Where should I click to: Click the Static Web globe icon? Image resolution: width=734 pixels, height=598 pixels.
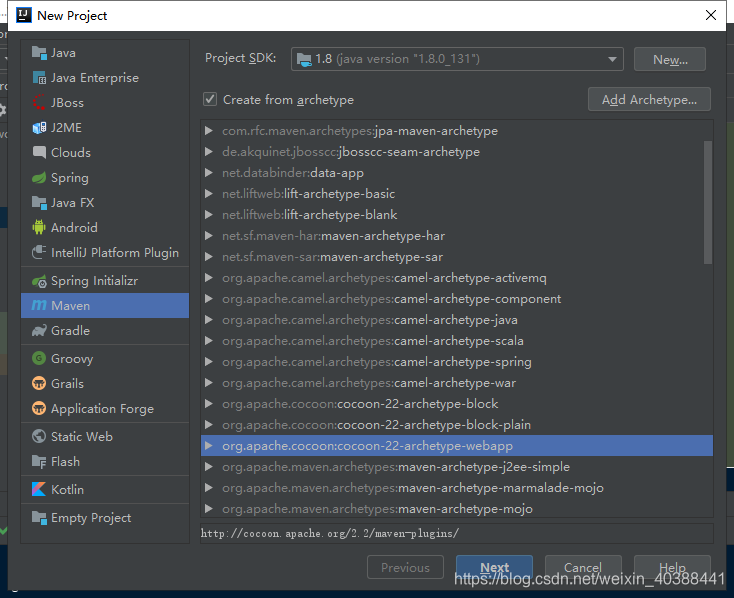(39, 436)
